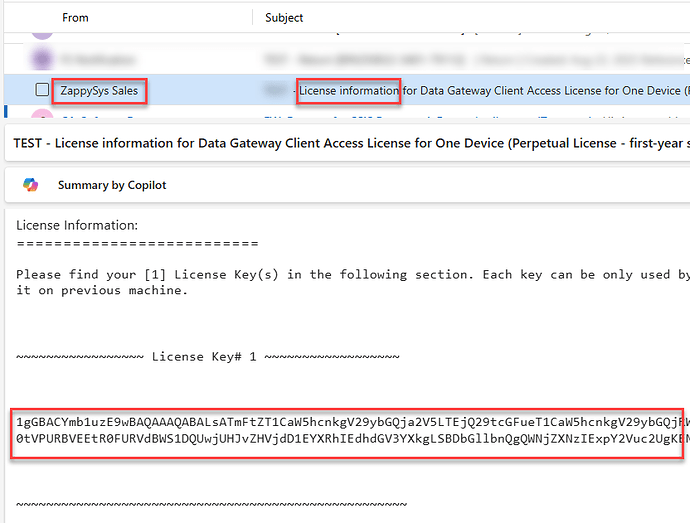
Task: Tick the checkbox beside ZappySys Sales email
Action: tap(42, 90)
